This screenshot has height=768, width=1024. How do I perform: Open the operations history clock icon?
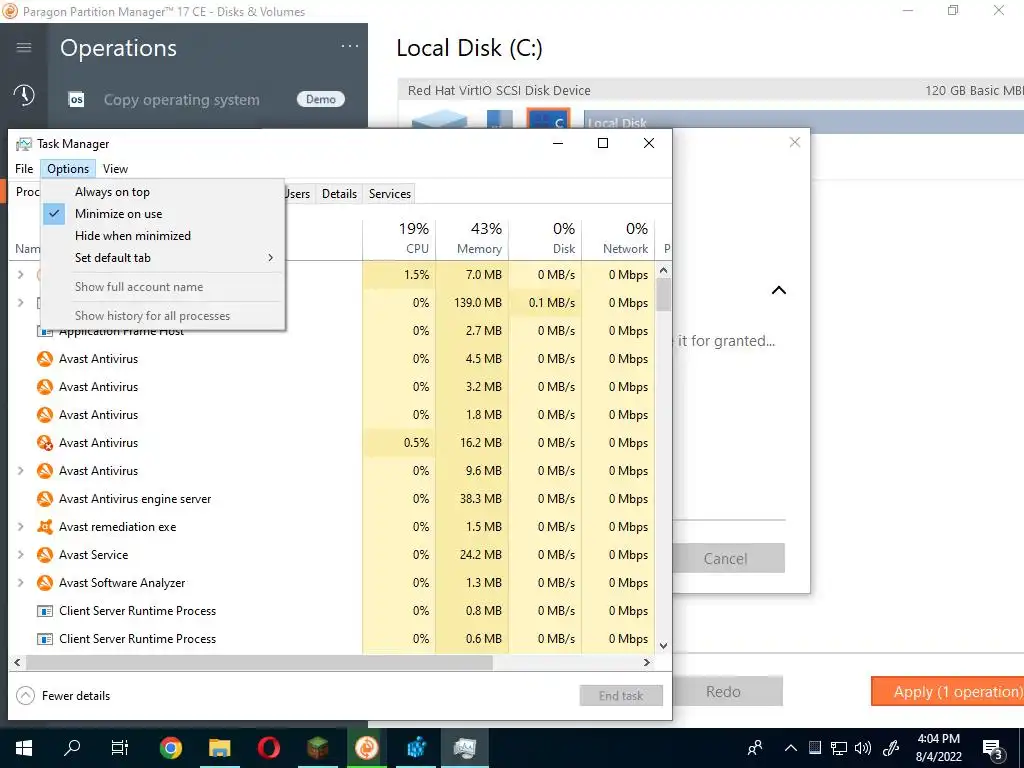tap(24, 95)
